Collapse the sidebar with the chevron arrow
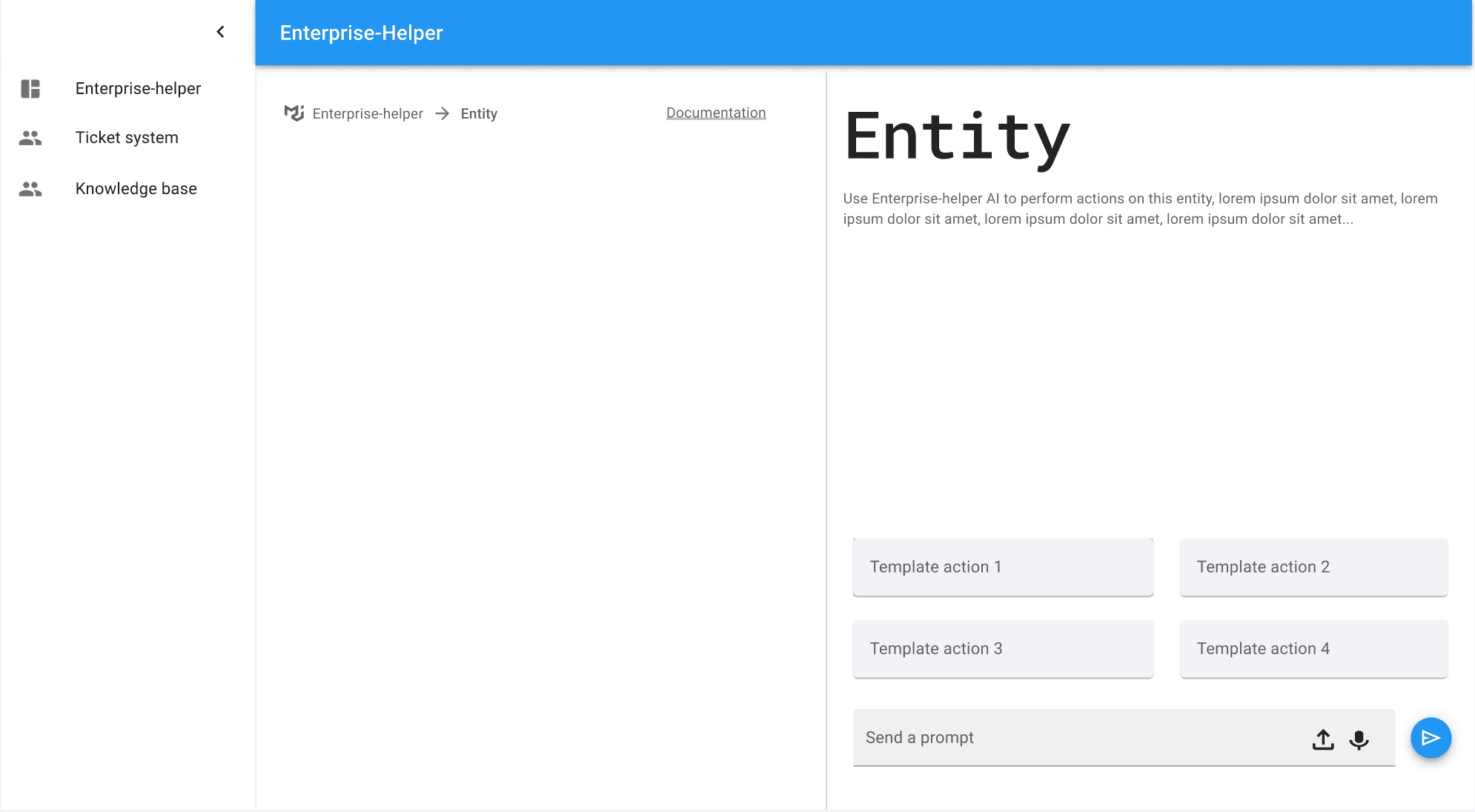This screenshot has height=812, width=1475. [x=220, y=32]
